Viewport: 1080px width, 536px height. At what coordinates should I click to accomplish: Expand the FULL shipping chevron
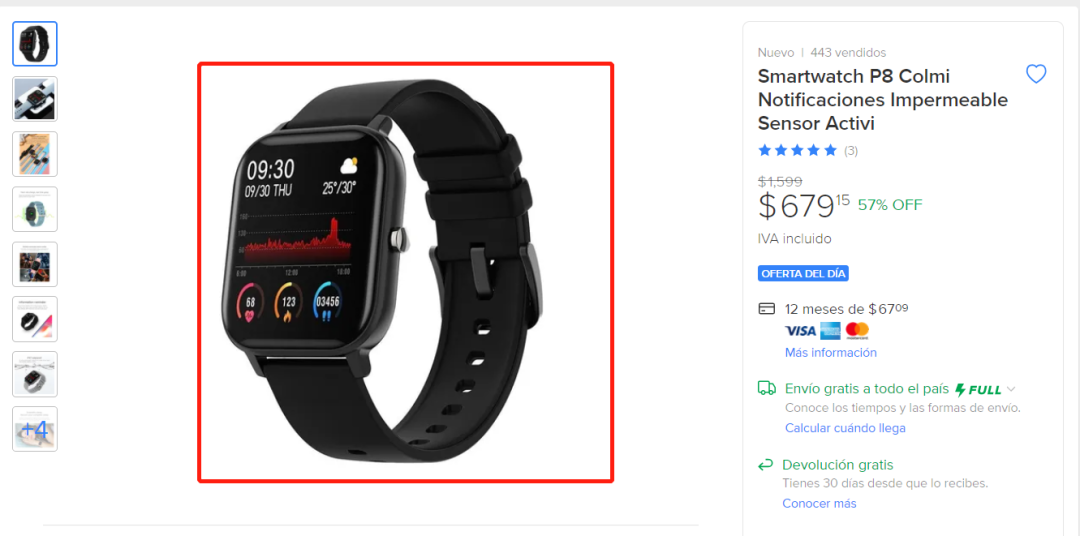[x=1010, y=389]
